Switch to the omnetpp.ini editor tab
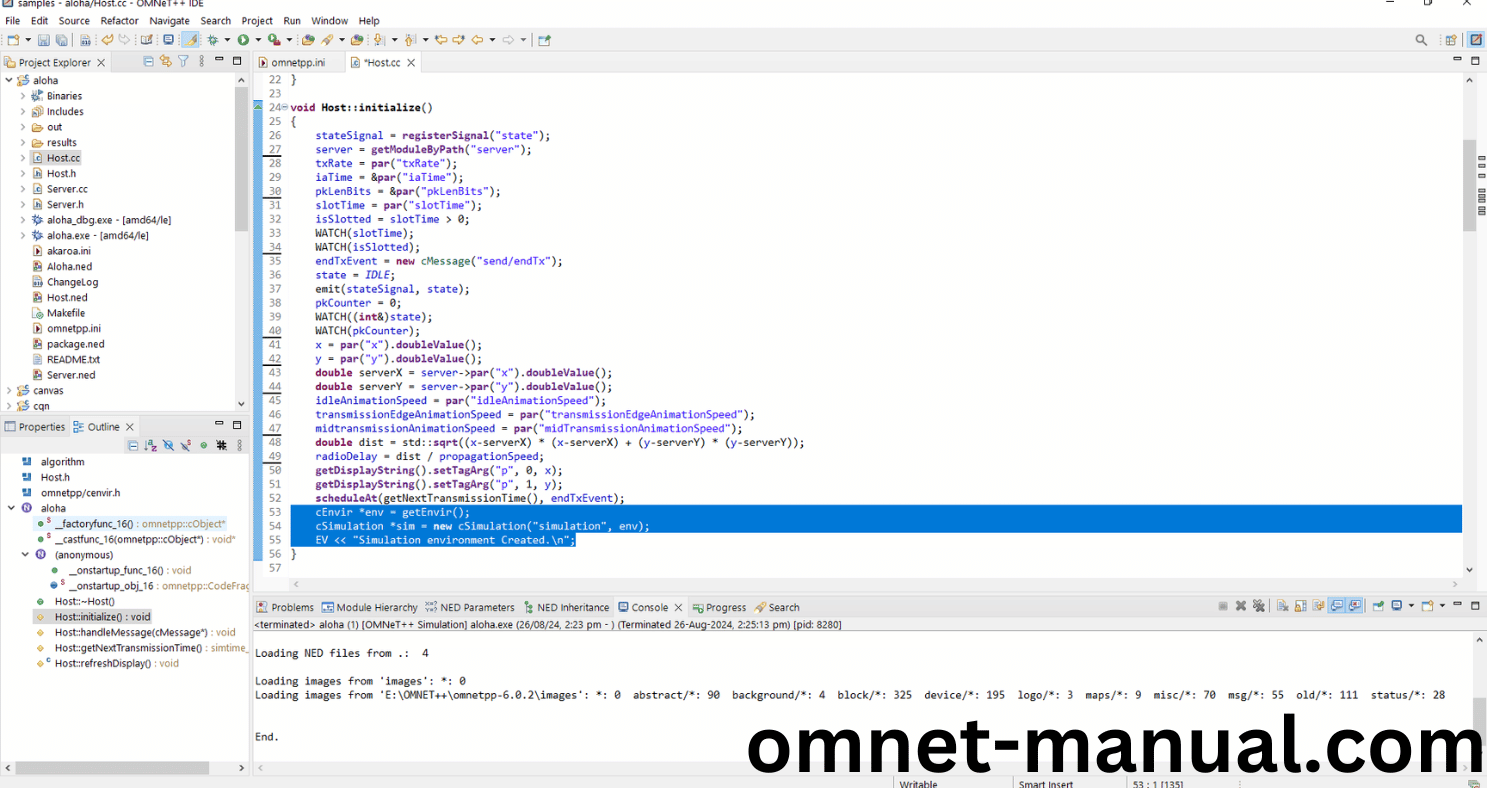 tap(297, 63)
